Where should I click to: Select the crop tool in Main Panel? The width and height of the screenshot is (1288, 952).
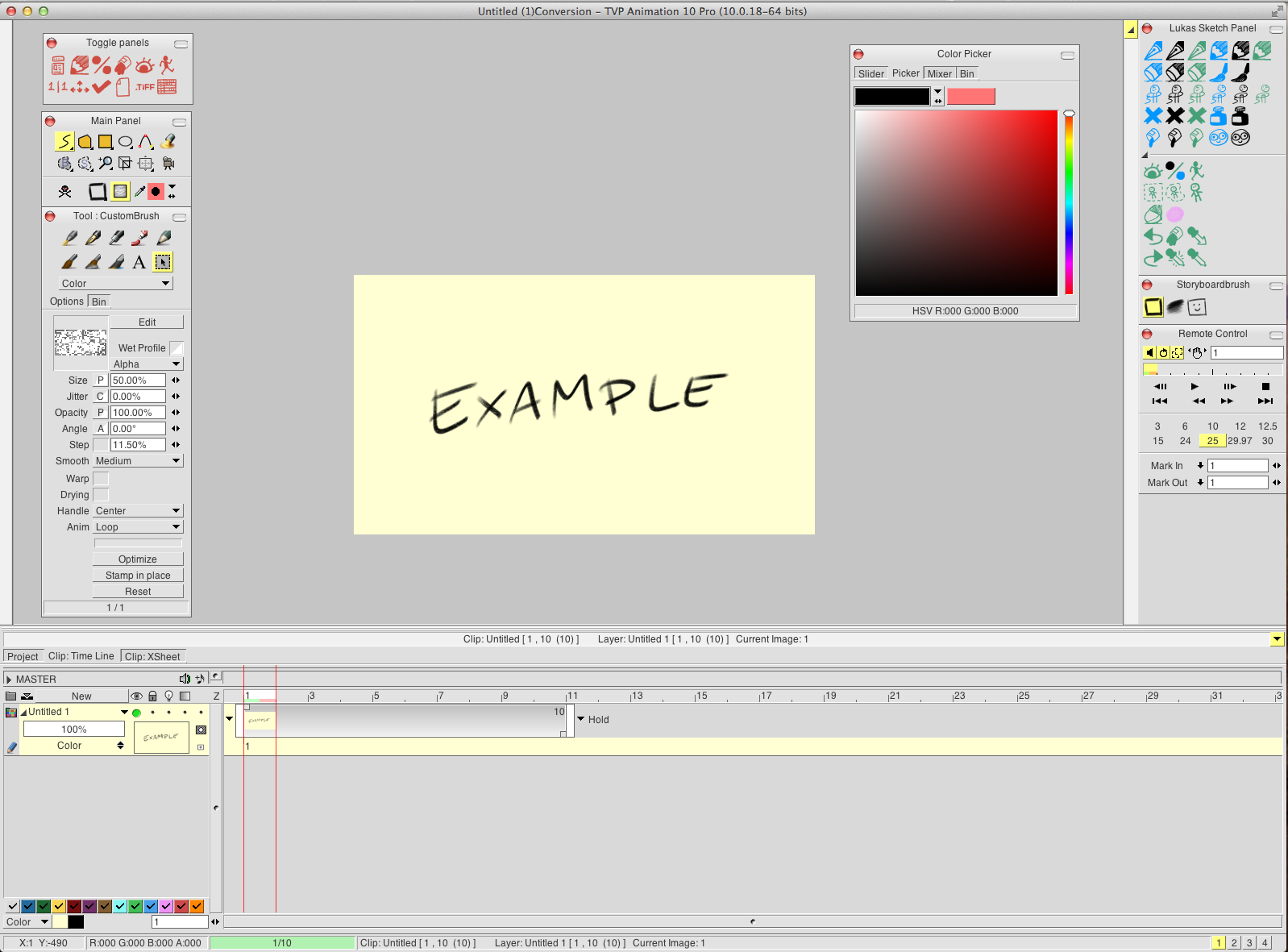pos(125,164)
